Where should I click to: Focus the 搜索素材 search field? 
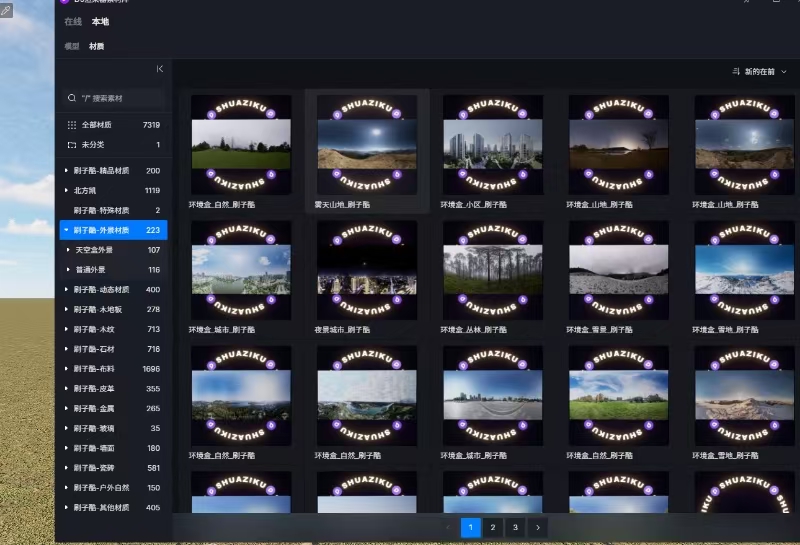tap(114, 98)
